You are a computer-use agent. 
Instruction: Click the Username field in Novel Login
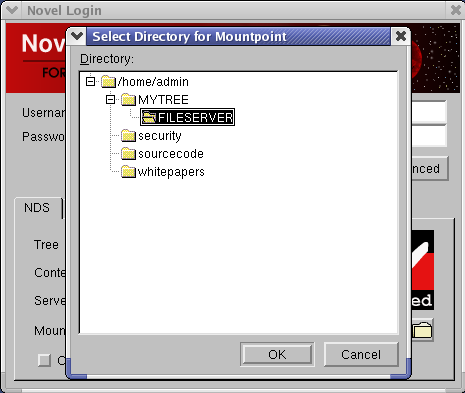pos(429,112)
